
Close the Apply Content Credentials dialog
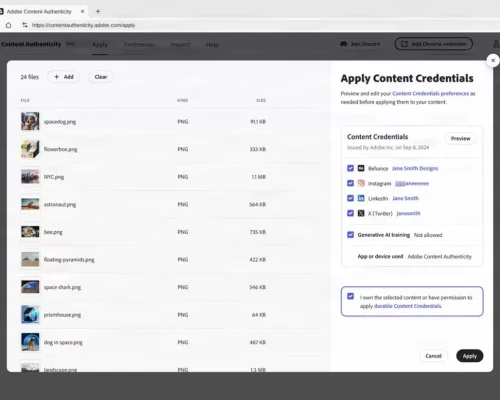pos(493,61)
